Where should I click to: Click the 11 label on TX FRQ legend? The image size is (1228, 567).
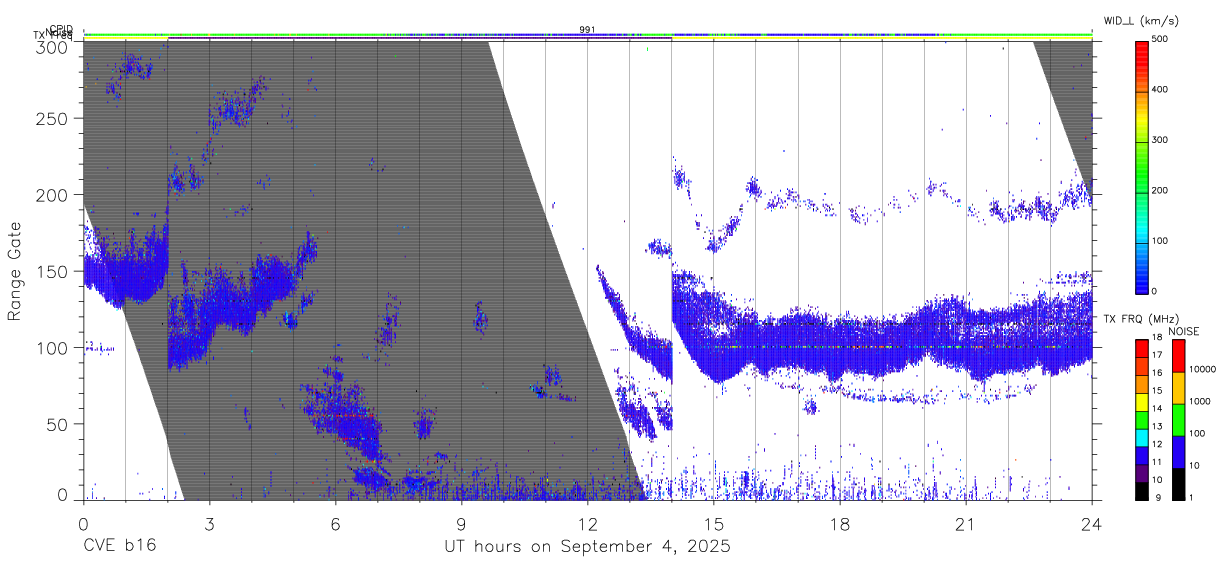1157,462
